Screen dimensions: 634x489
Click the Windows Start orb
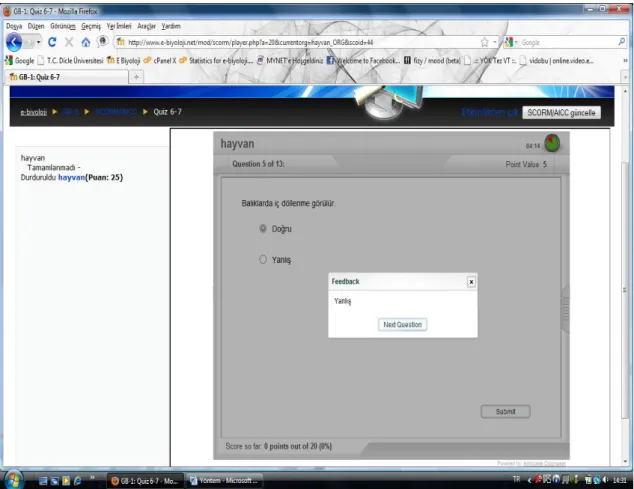[13, 480]
